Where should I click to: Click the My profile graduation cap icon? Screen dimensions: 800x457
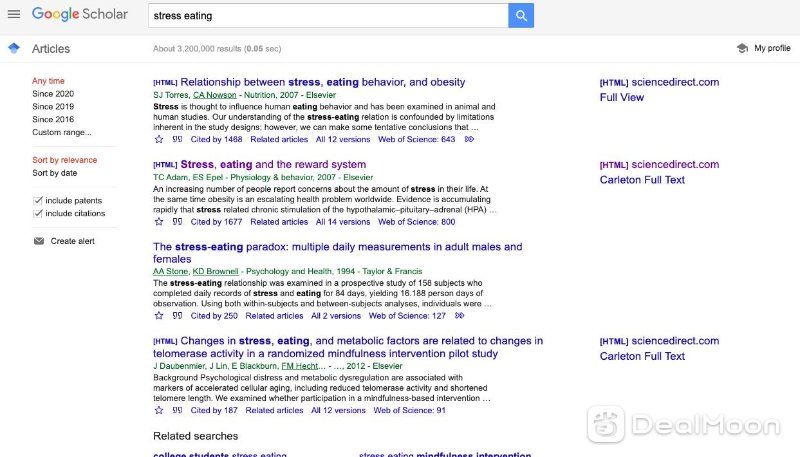click(742, 48)
